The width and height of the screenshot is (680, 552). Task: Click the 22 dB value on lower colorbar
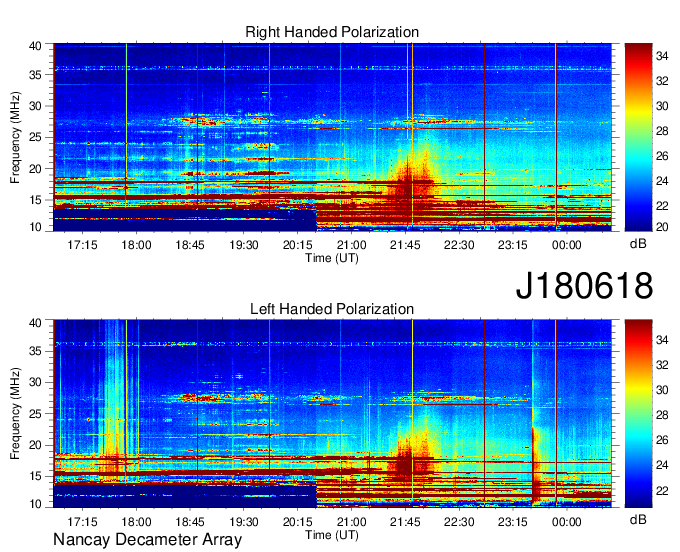click(x=662, y=490)
